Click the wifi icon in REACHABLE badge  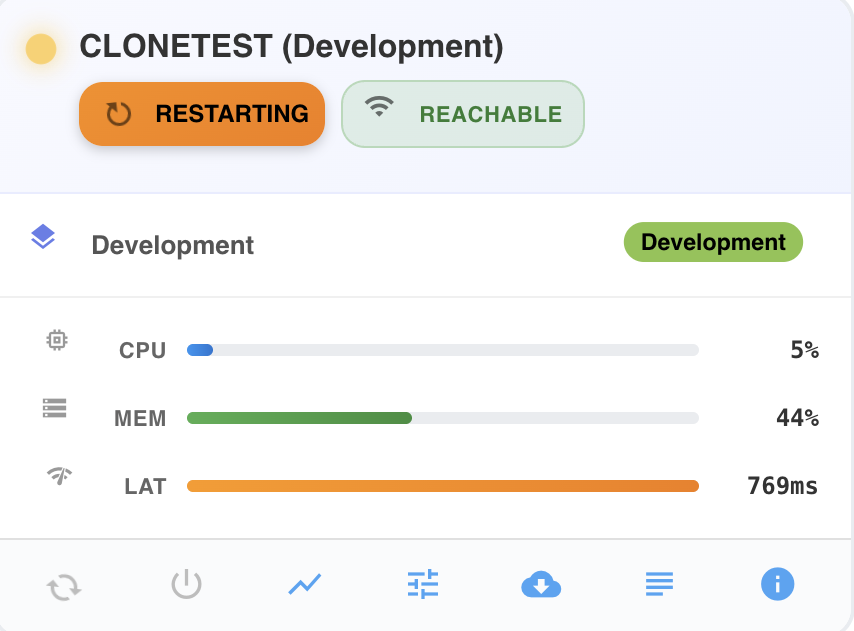tap(379, 106)
